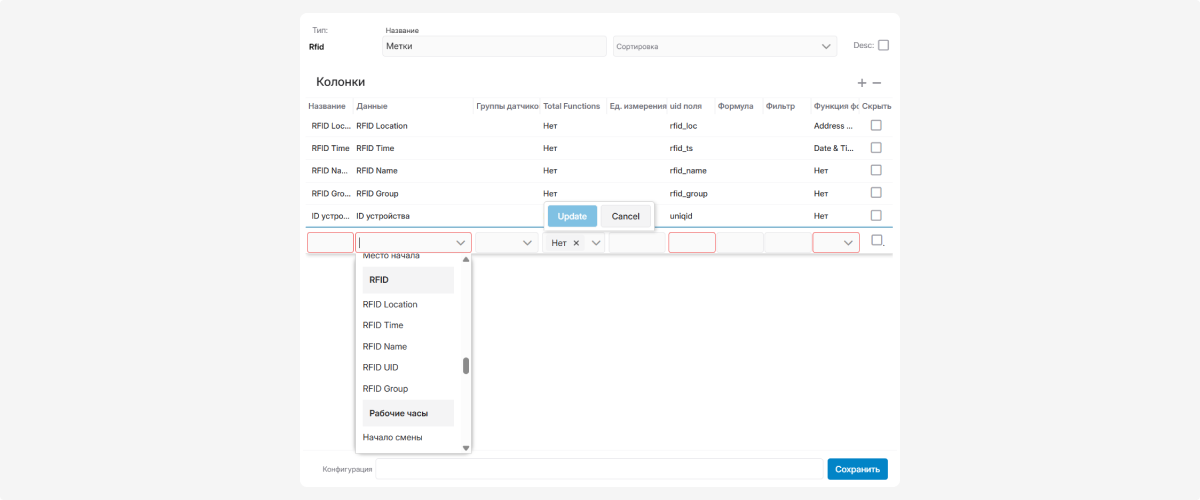Click the 'uniqid' cell
The width and height of the screenshot is (1200, 500).
point(682,215)
